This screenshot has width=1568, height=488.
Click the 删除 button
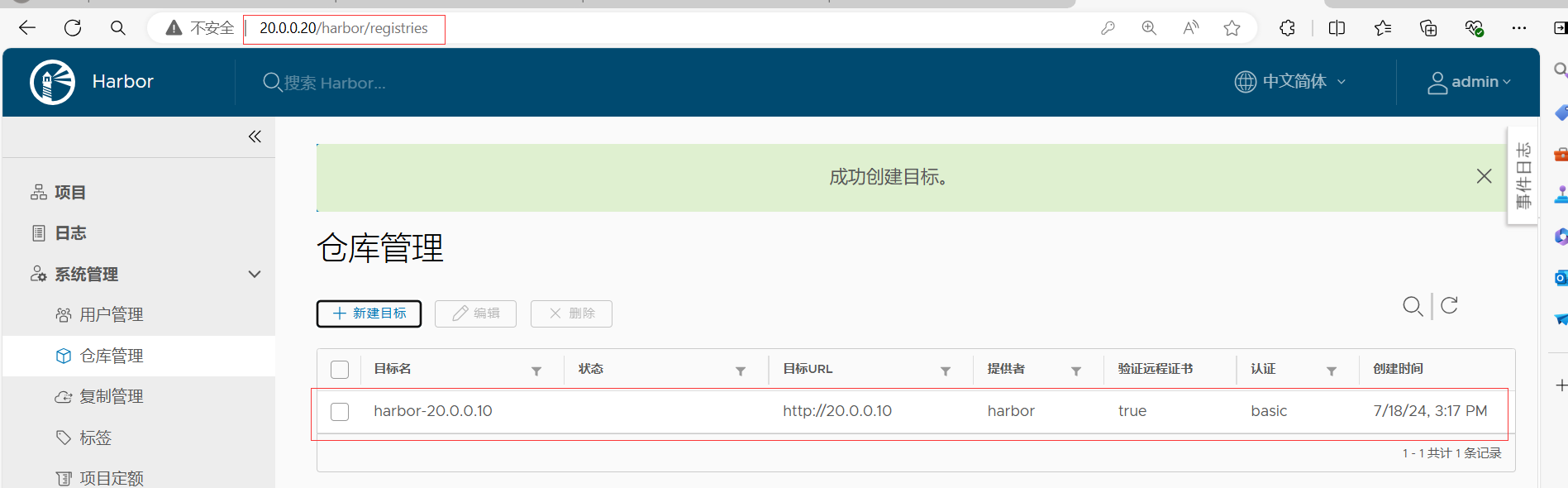click(x=571, y=313)
